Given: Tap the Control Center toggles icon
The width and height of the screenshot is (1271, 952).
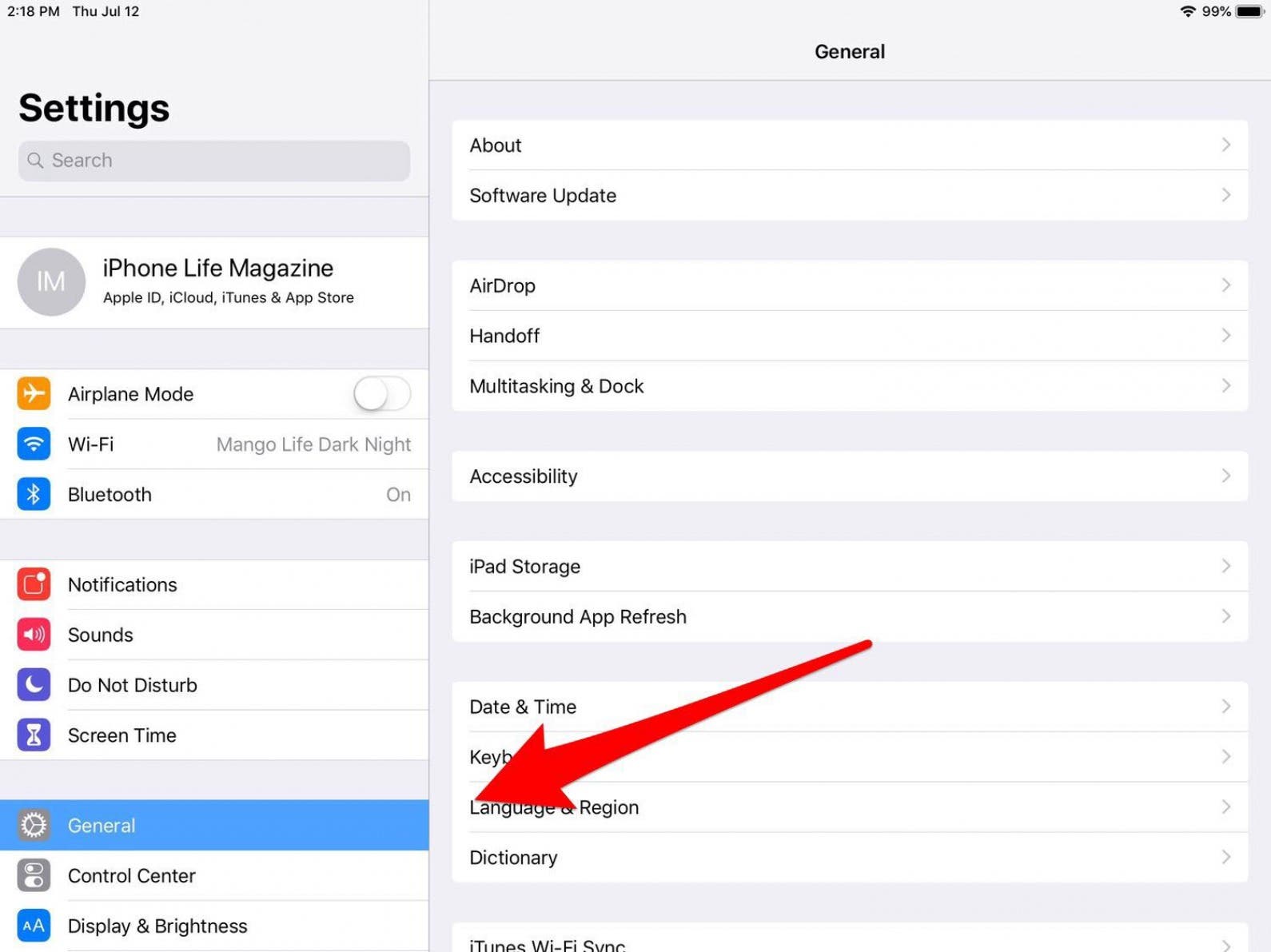Looking at the screenshot, I should click(x=34, y=875).
